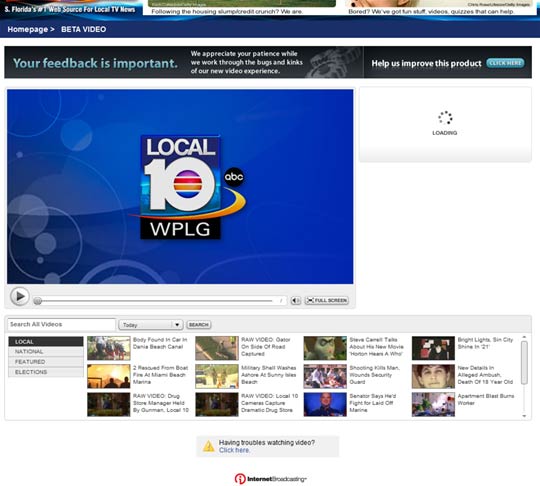Open 2 Rescued From Boat Fire thumbnail
This screenshot has height=486, width=540.
pyautogui.click(x=109, y=376)
